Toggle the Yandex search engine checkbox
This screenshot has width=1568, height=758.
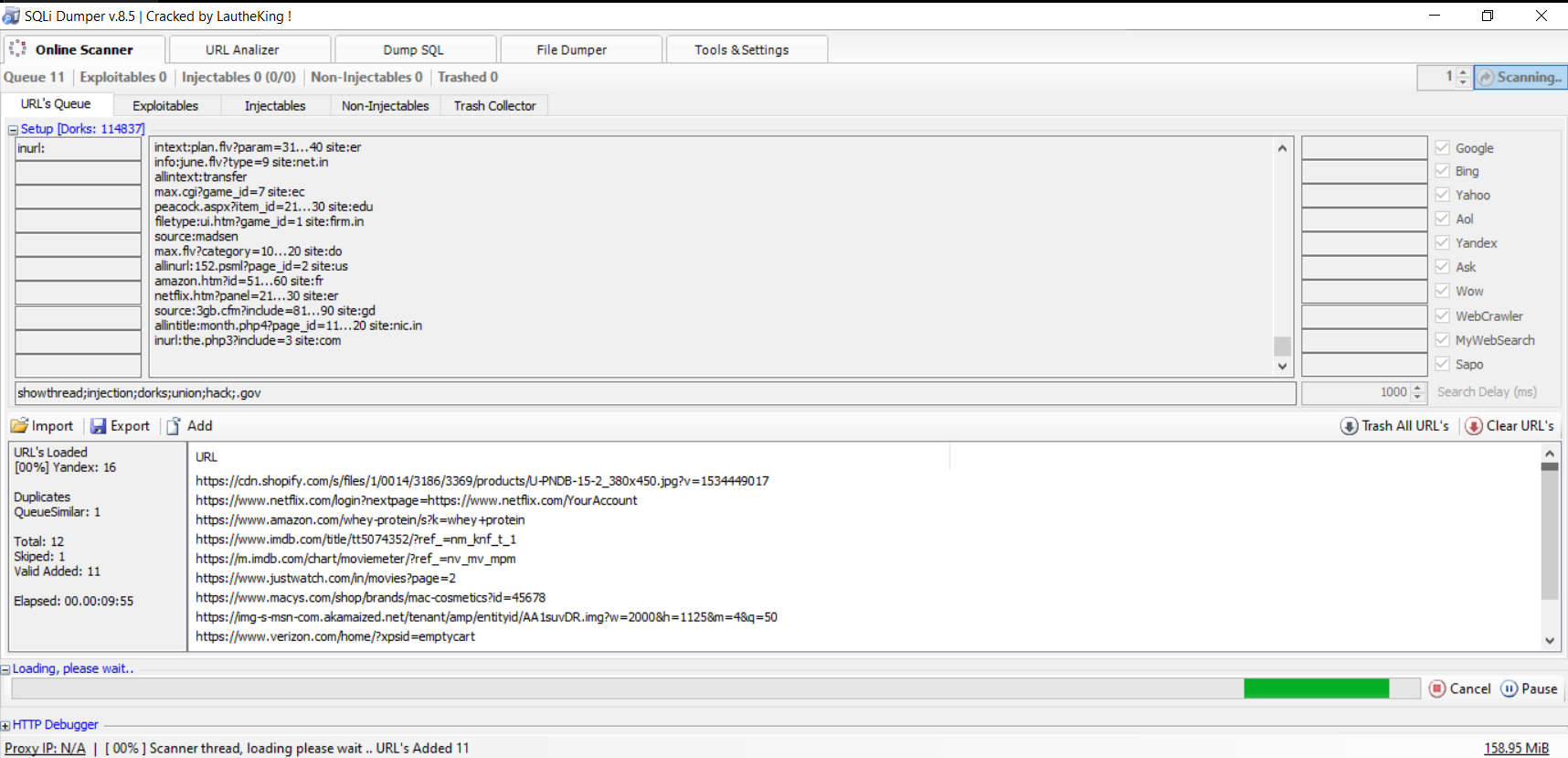pos(1442,242)
